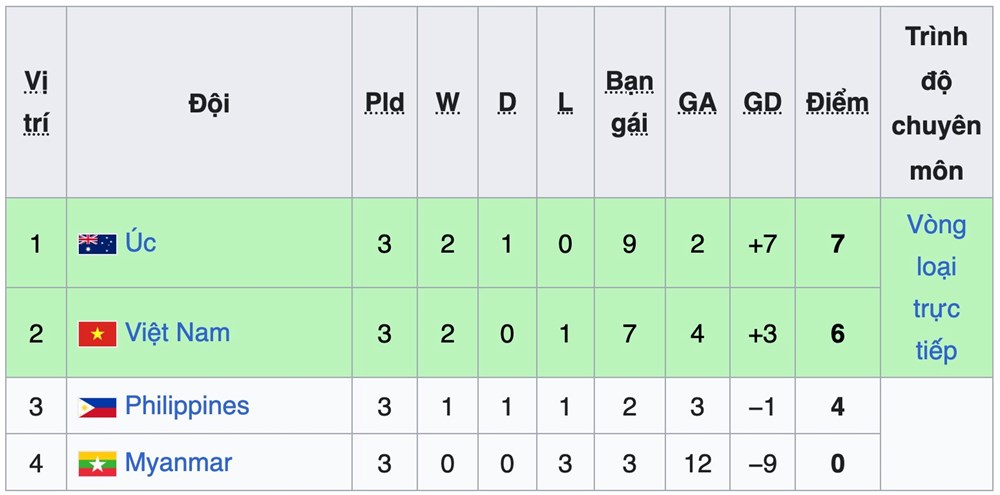
Task: Click the GD column header abbreviation
Action: click(762, 102)
